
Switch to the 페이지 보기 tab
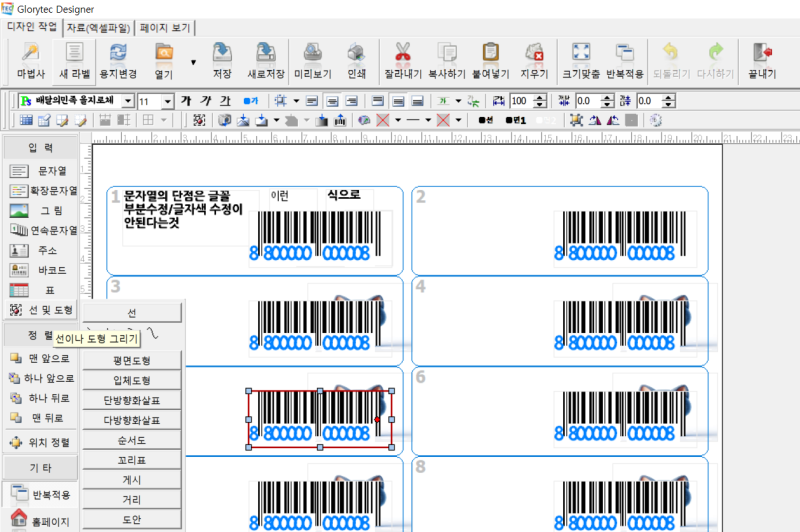point(165,27)
